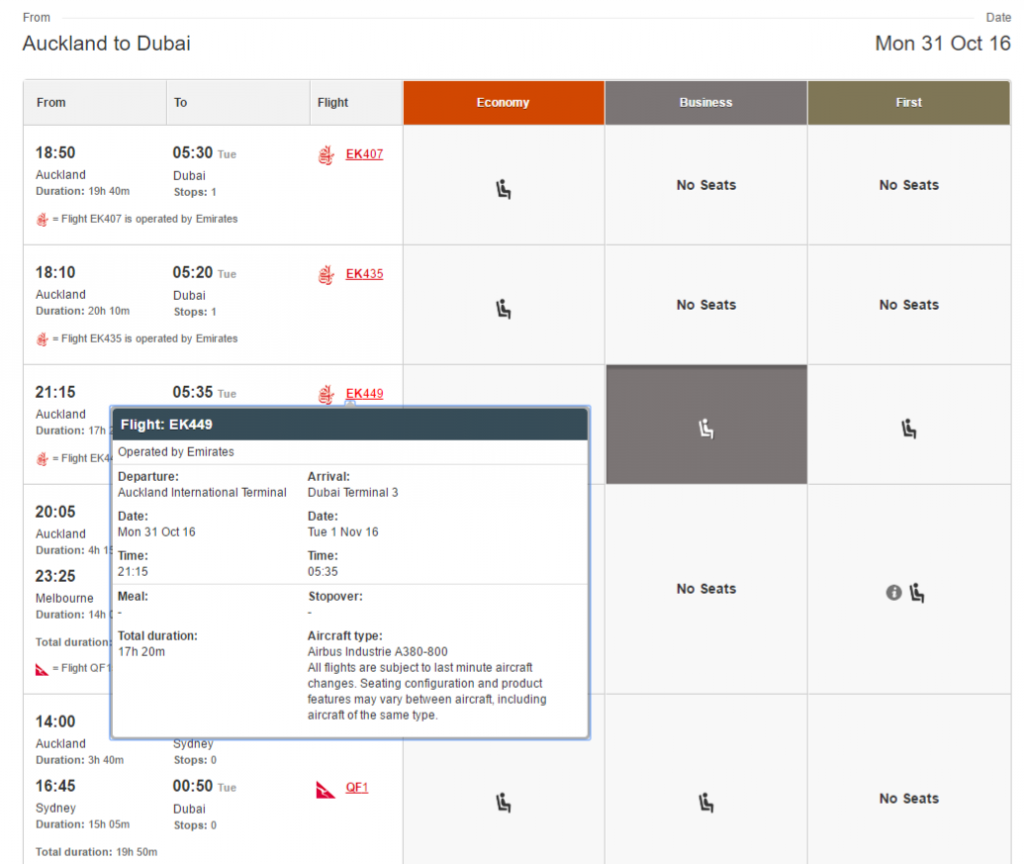Click No Seats in Business for EK435

pyautogui.click(x=706, y=305)
